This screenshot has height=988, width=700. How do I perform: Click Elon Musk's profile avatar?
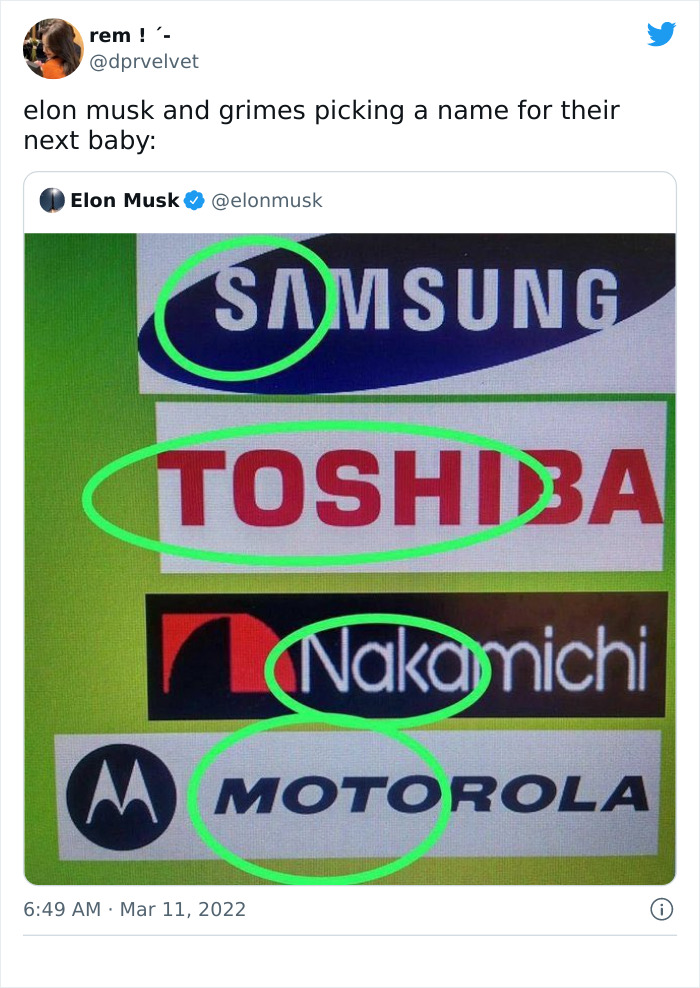[52, 199]
